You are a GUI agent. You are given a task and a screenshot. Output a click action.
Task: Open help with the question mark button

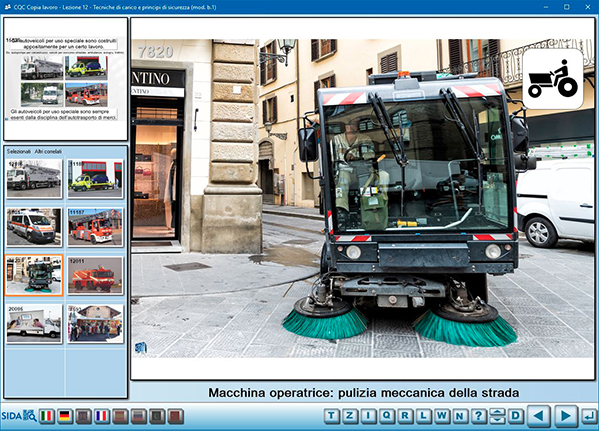[478, 416]
